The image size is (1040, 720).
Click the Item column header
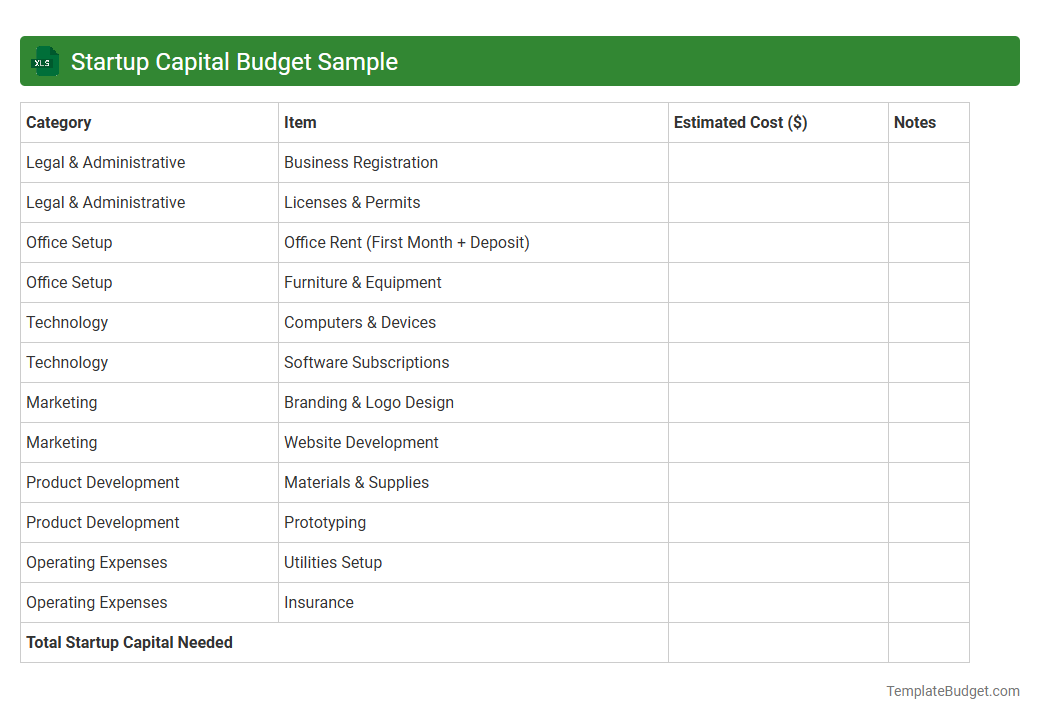(301, 122)
